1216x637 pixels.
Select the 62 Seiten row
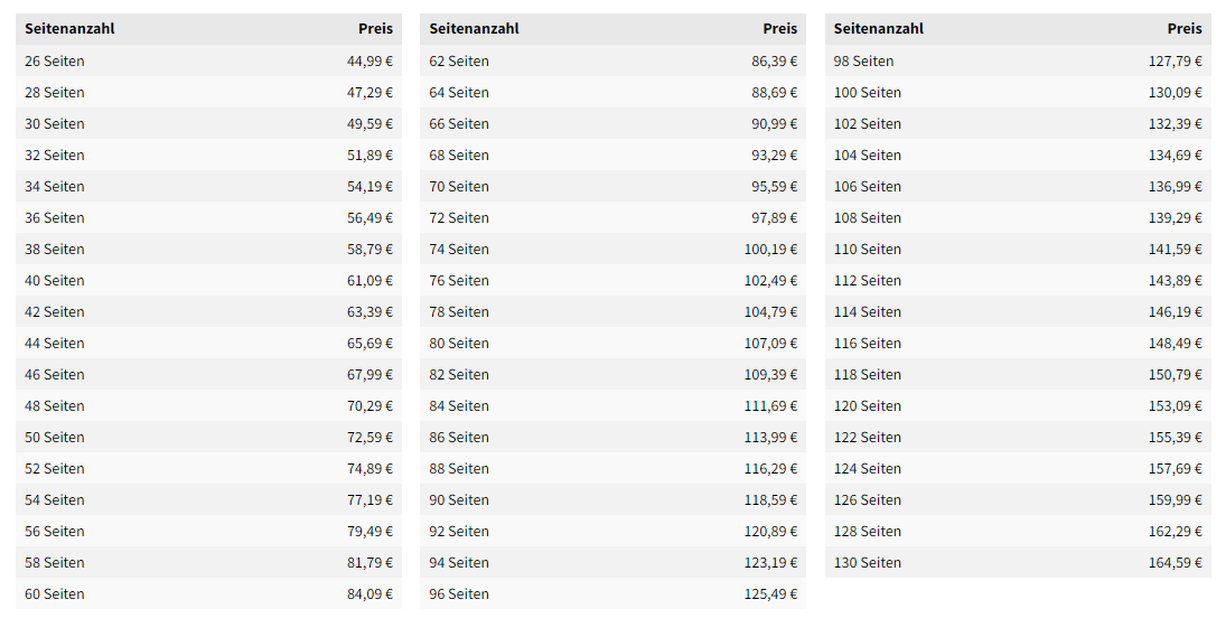click(x=613, y=61)
